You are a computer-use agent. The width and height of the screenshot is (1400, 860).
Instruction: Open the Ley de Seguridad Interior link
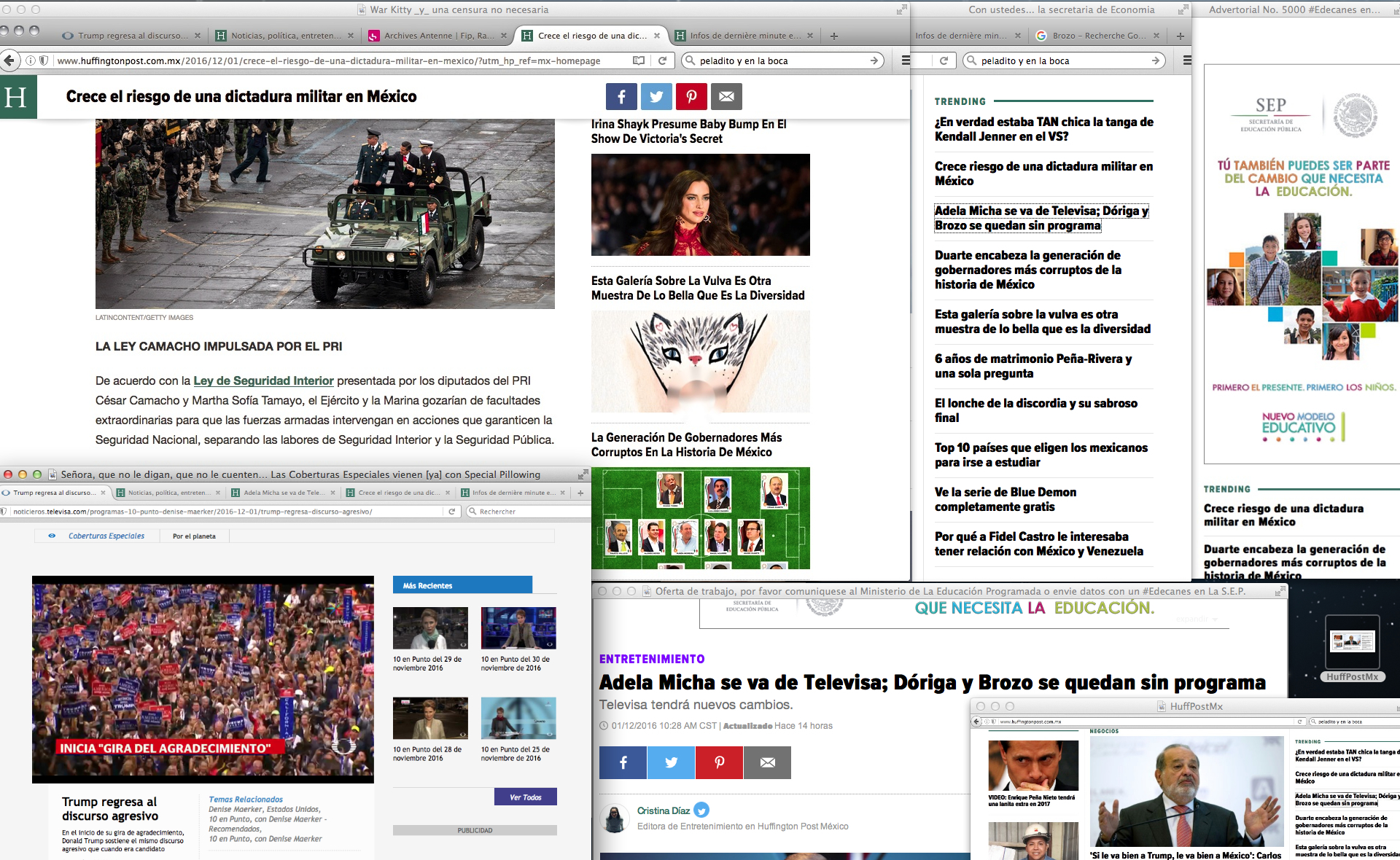[x=263, y=380]
